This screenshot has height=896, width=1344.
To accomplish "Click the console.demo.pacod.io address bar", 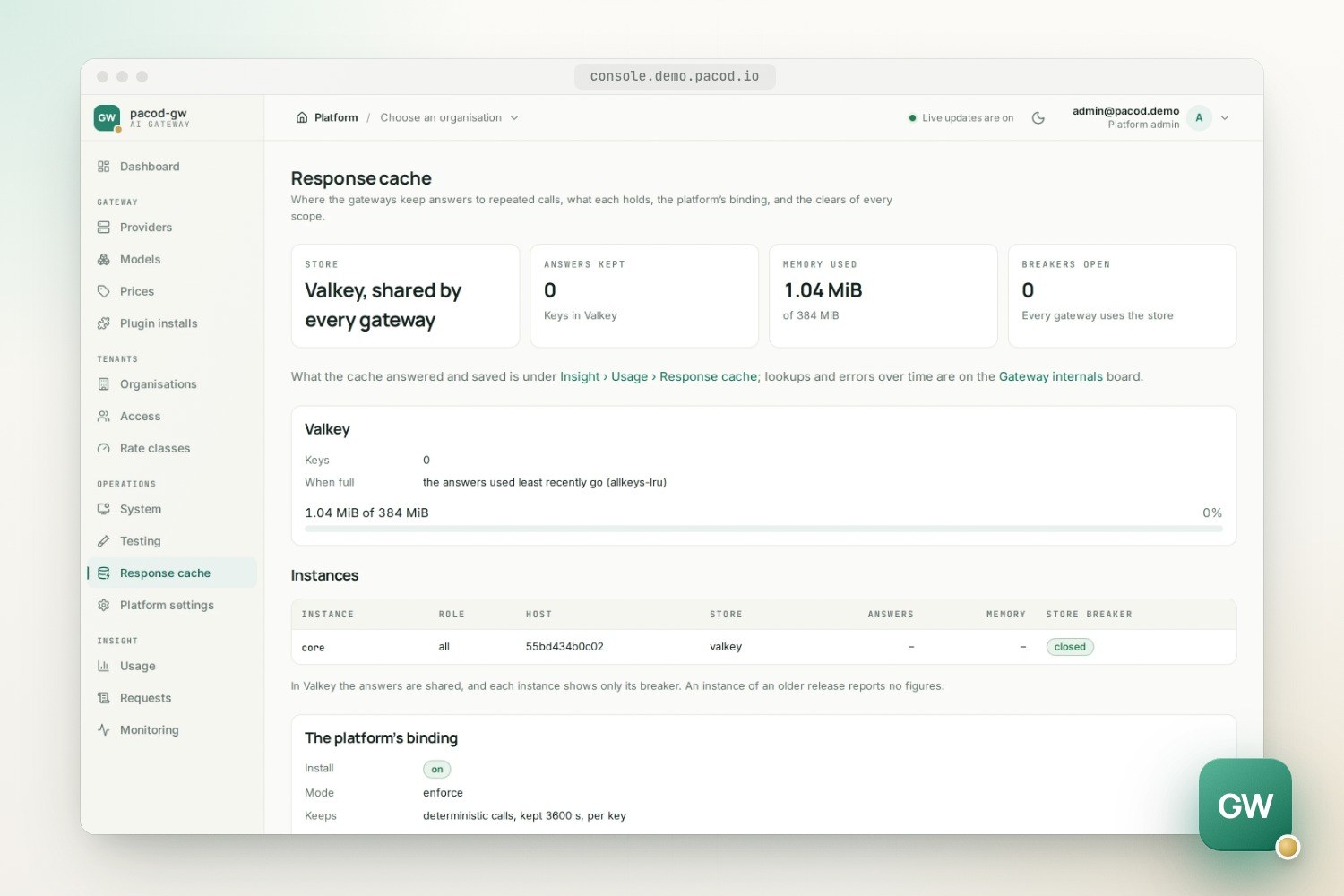I will click(x=675, y=77).
